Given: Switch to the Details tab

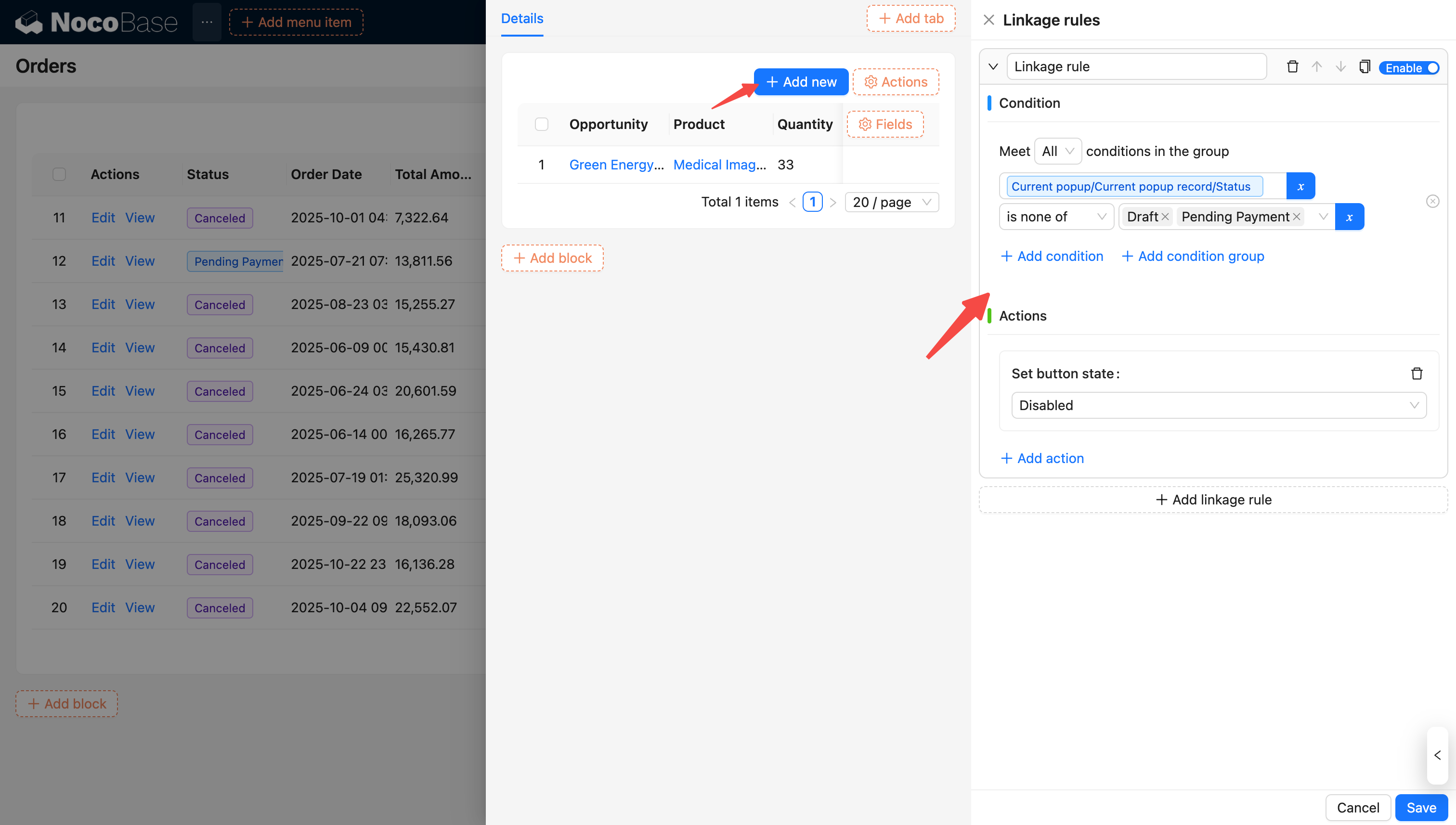Looking at the screenshot, I should [x=522, y=19].
